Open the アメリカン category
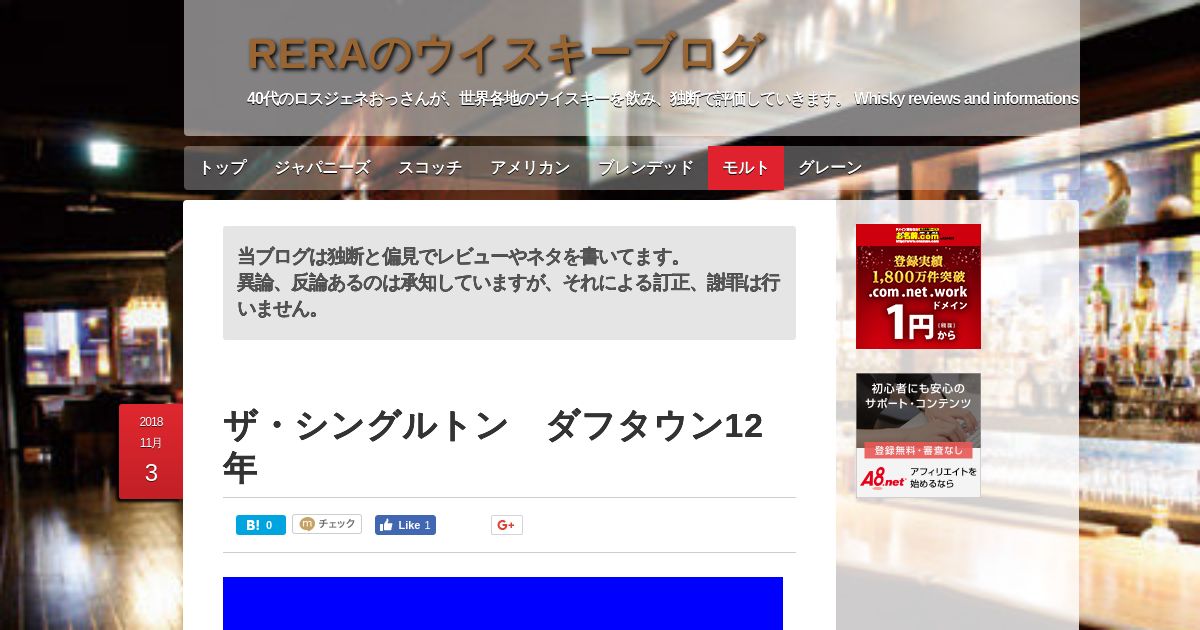Screen dimensions: 1200x630 tap(530, 168)
